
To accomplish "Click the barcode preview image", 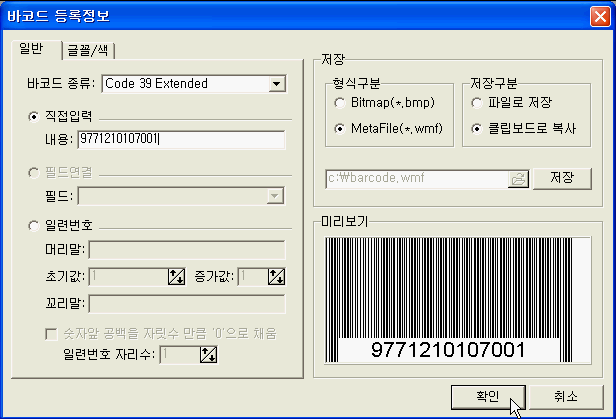I will pos(458,300).
